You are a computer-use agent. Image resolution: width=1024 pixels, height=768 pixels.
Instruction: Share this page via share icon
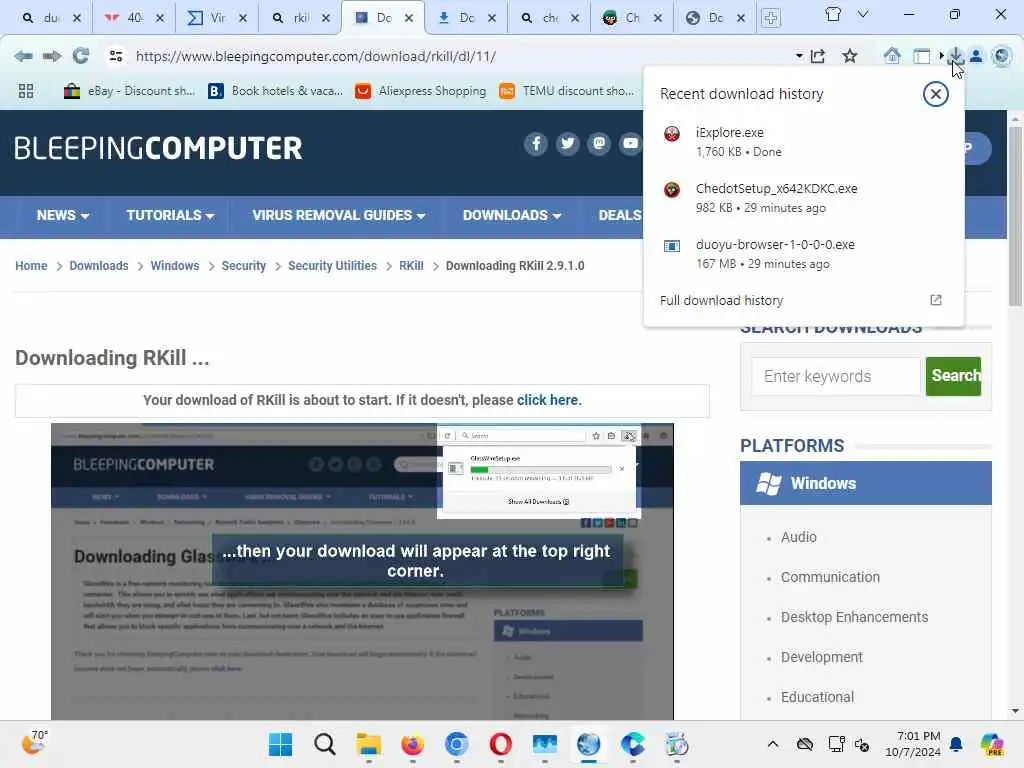(818, 56)
